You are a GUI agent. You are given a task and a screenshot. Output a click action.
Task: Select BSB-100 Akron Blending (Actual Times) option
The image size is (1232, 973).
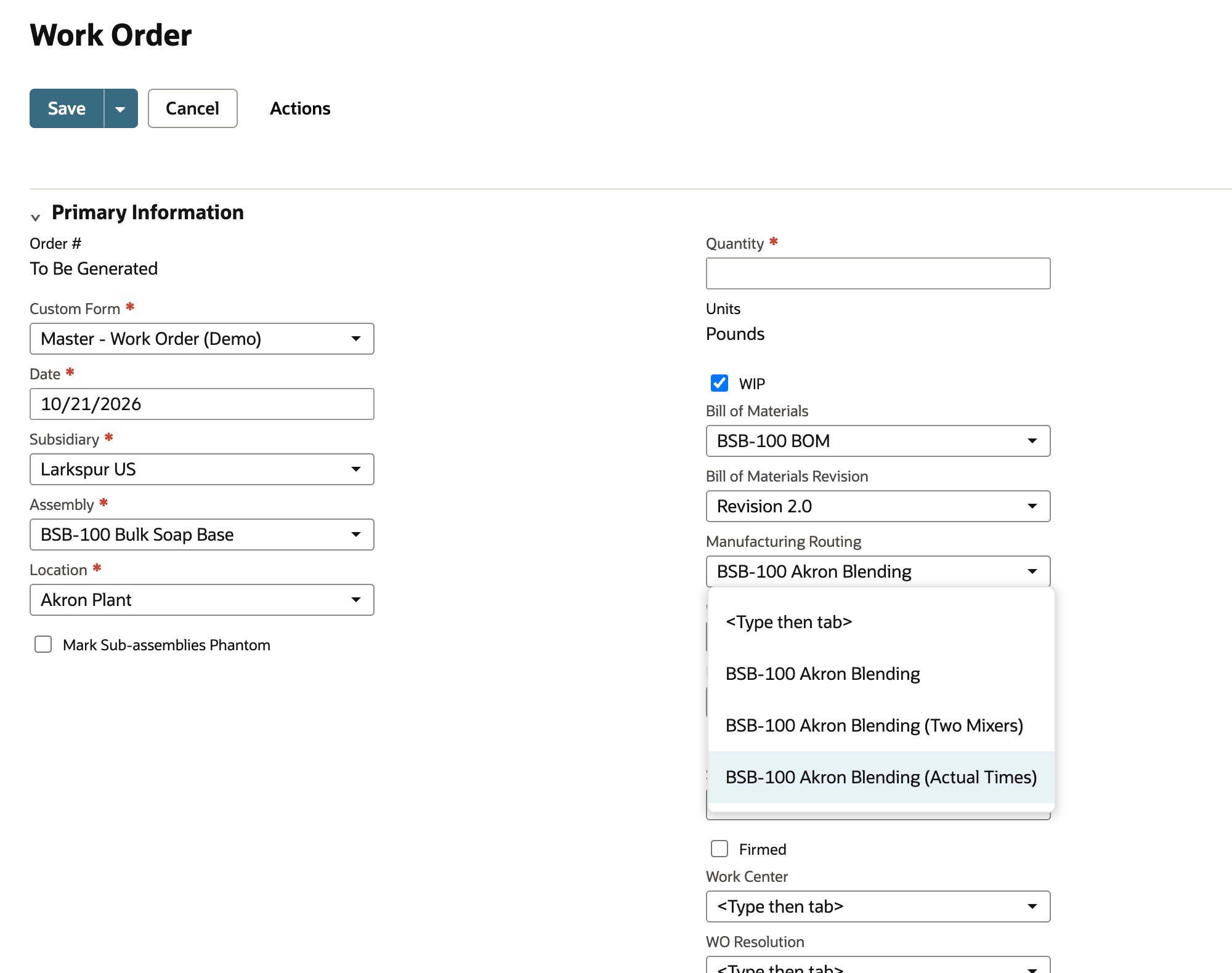[881, 777]
